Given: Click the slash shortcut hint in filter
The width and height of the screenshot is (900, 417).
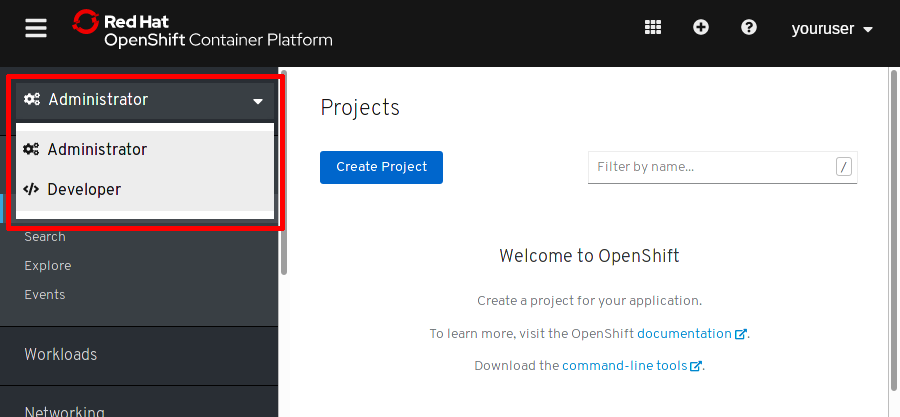Looking at the screenshot, I should [844, 167].
